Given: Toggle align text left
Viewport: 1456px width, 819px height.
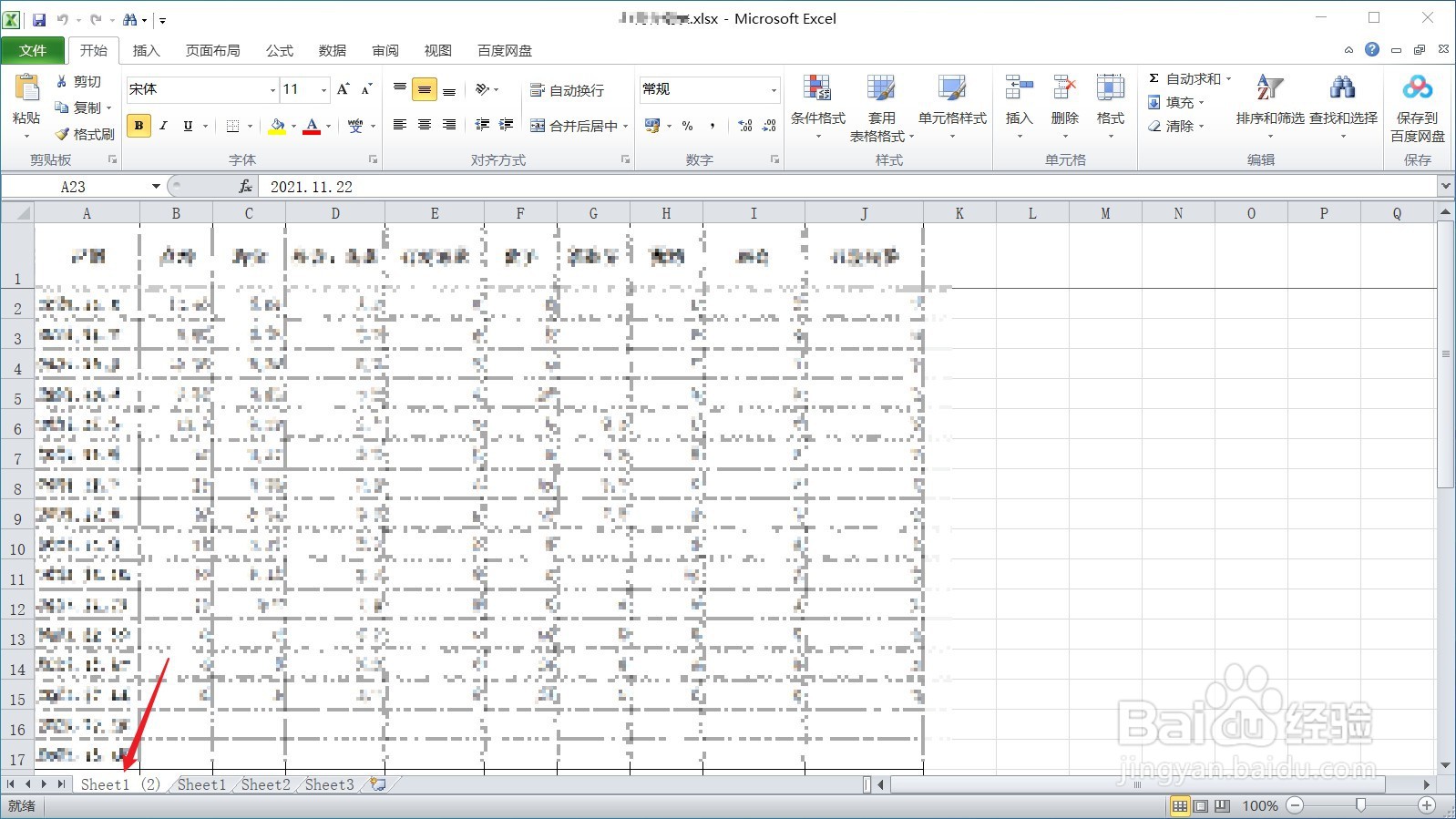Looking at the screenshot, I should (x=399, y=125).
